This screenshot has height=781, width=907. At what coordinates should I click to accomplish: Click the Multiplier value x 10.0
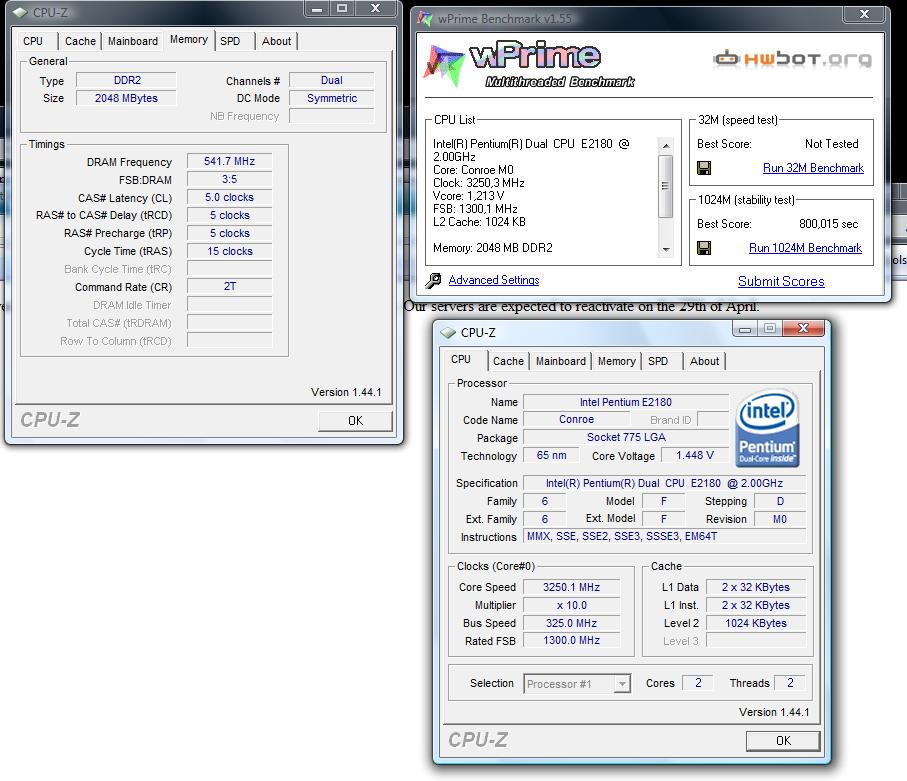tap(572, 605)
